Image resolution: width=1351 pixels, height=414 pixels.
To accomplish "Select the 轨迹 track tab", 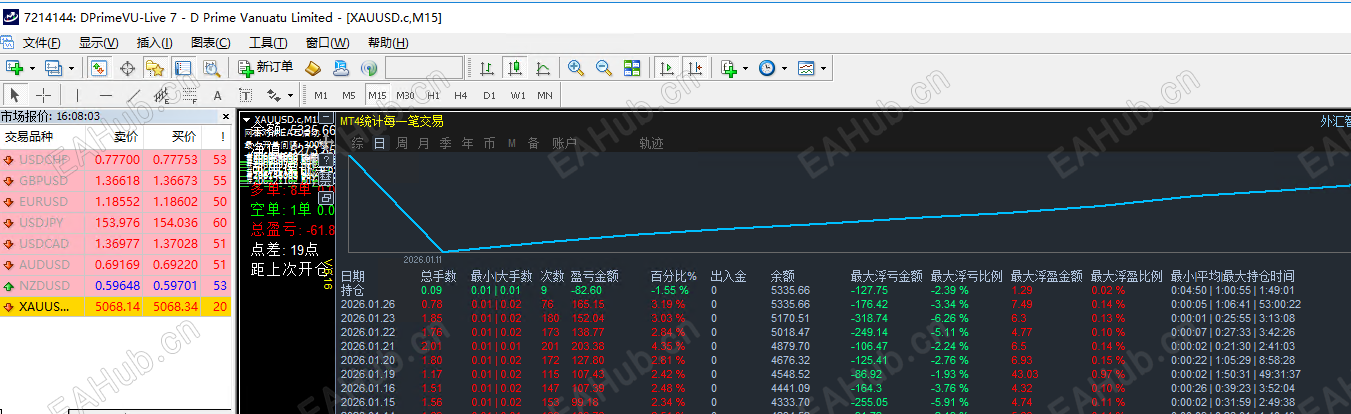I will (x=652, y=143).
